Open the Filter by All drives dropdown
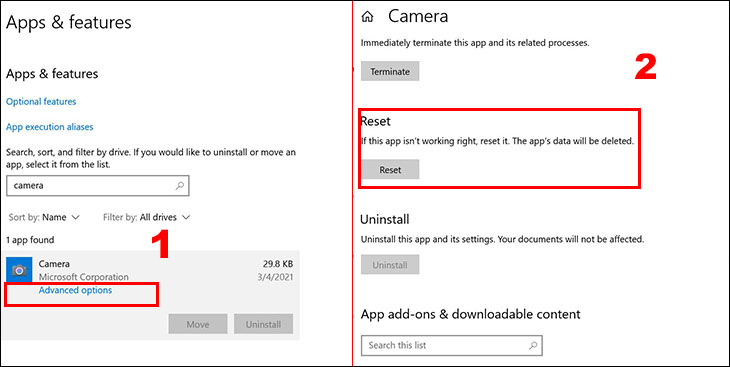The image size is (730, 367). click(147, 217)
